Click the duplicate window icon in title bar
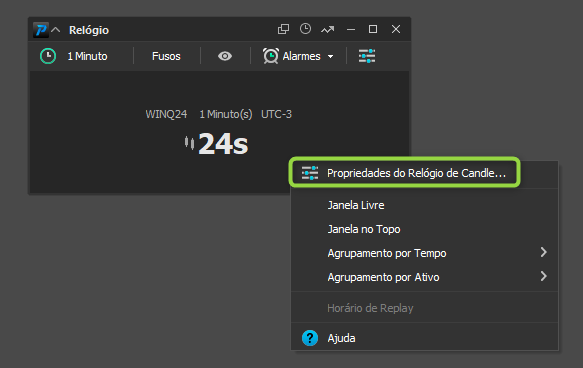 [283, 29]
